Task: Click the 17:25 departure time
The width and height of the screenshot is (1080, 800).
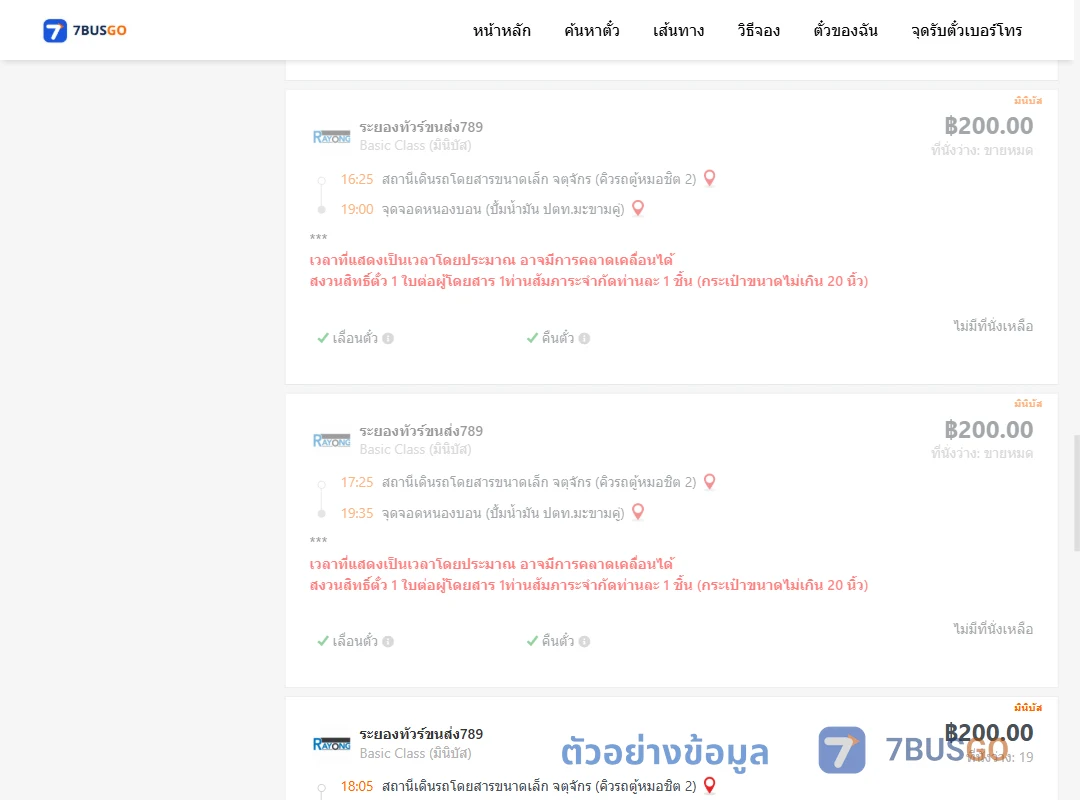Action: tap(357, 482)
